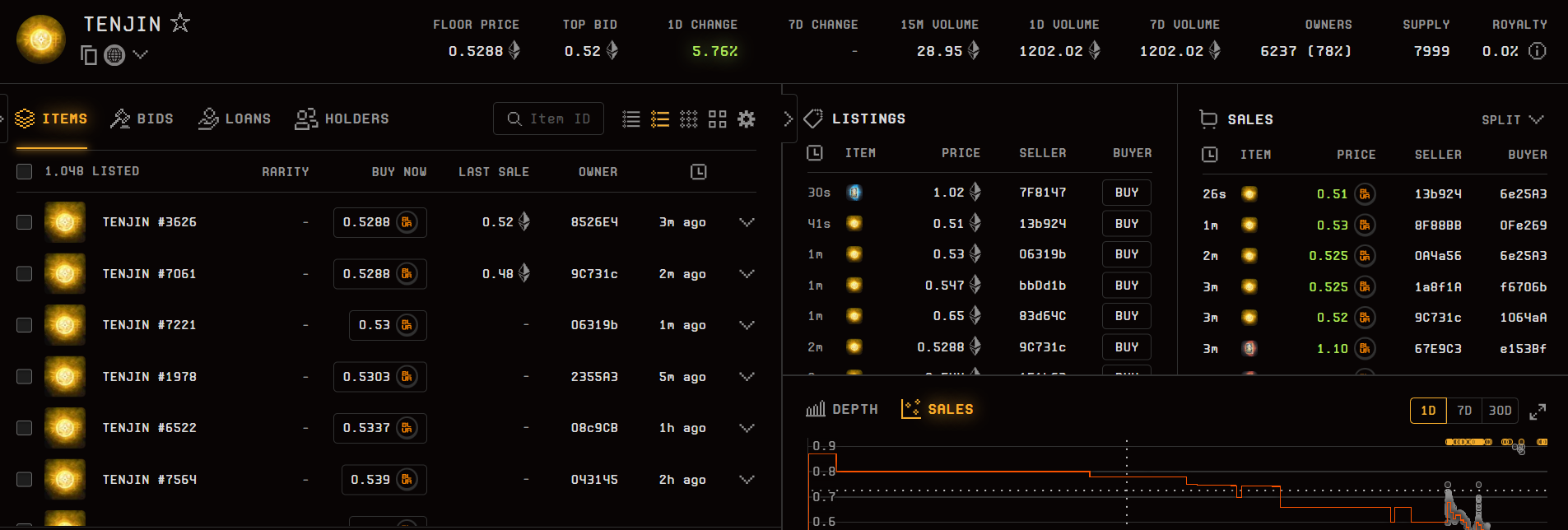Toggle the select-all listed items checkbox
Viewport: 1568px width, 530px height.
tap(25, 171)
